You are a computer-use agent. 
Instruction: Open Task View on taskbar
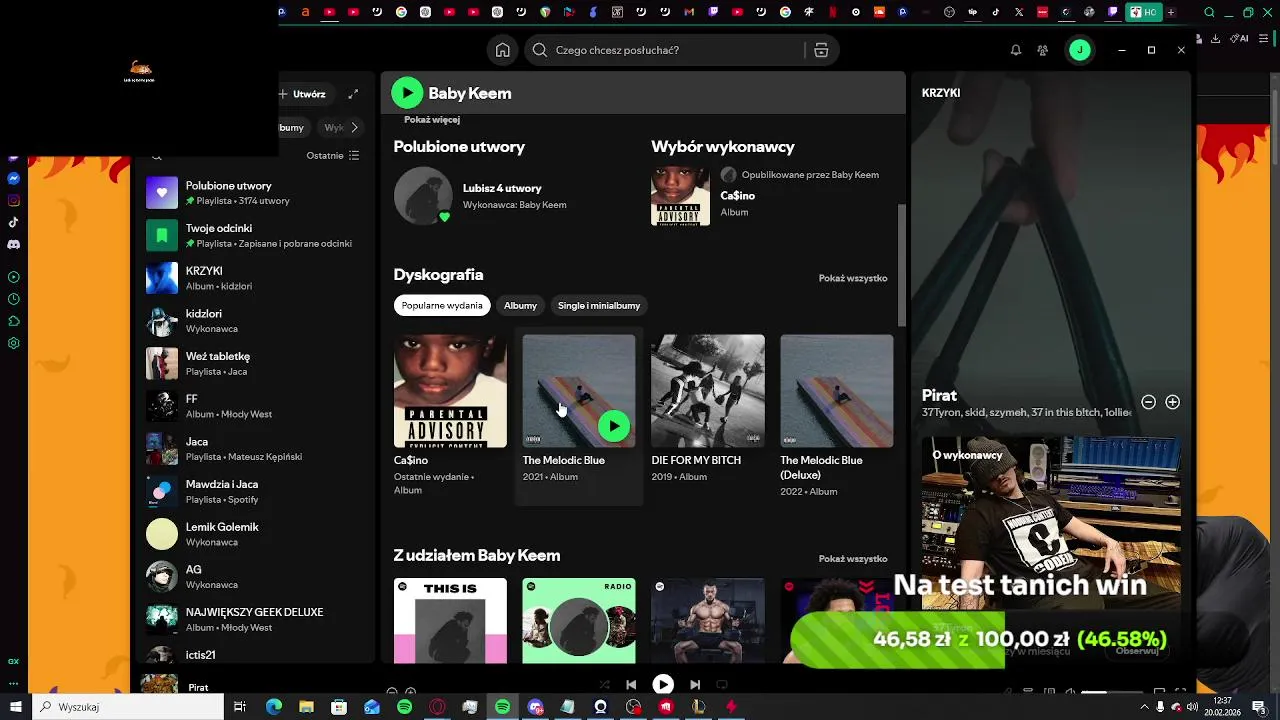240,707
